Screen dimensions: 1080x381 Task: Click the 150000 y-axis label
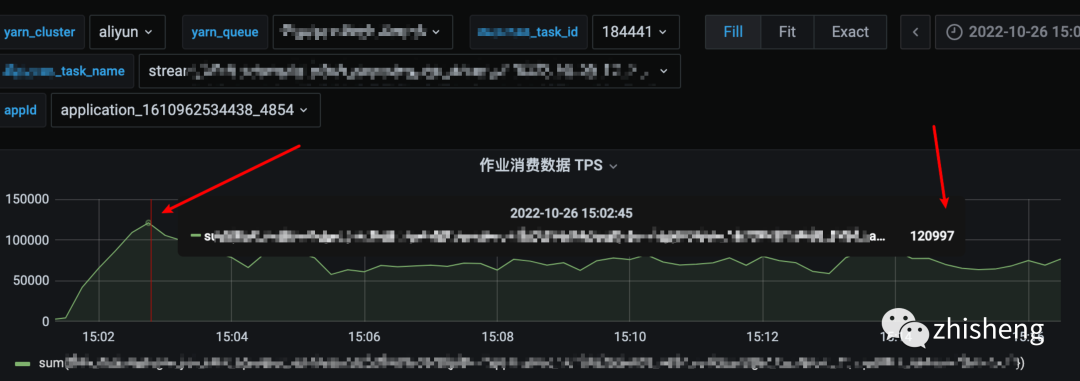(x=28, y=200)
